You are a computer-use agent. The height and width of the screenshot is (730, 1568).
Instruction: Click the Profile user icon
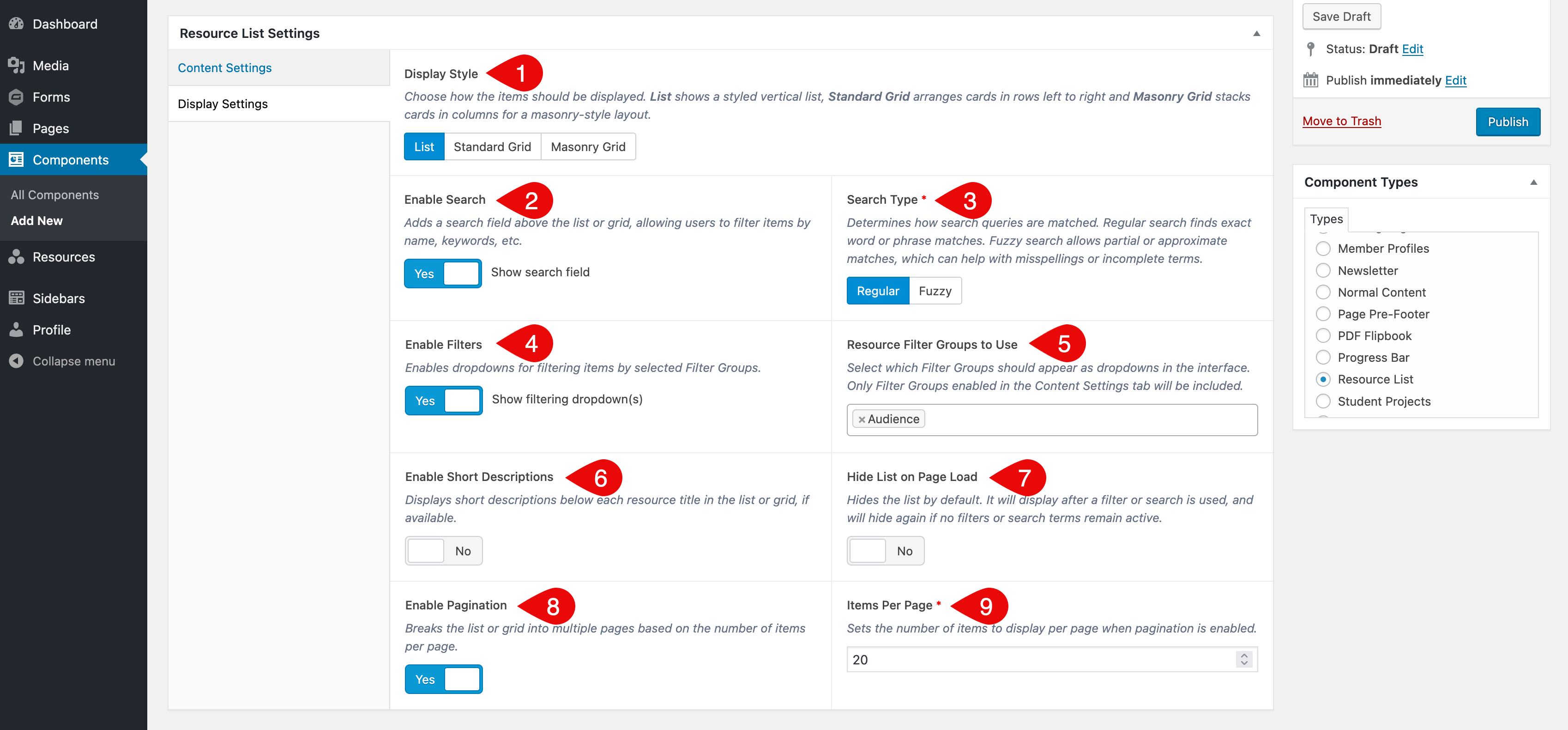[17, 330]
